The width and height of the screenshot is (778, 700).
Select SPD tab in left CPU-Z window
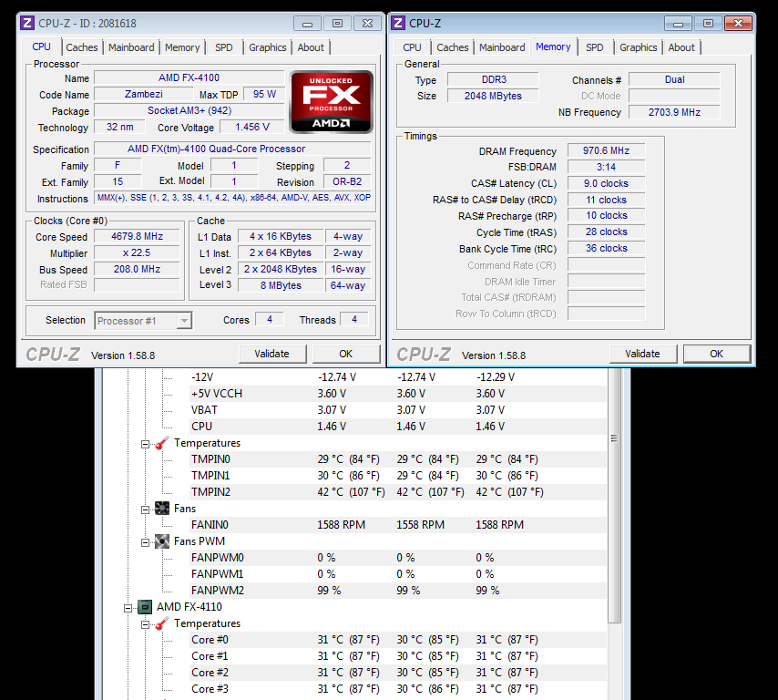pos(224,48)
